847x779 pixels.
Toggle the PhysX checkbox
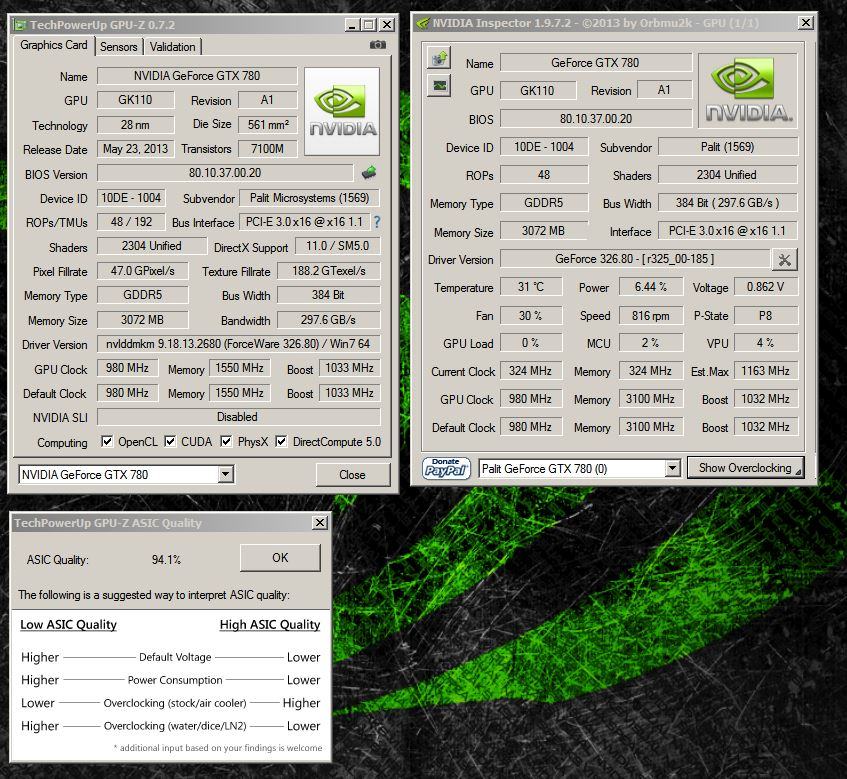pos(226,441)
